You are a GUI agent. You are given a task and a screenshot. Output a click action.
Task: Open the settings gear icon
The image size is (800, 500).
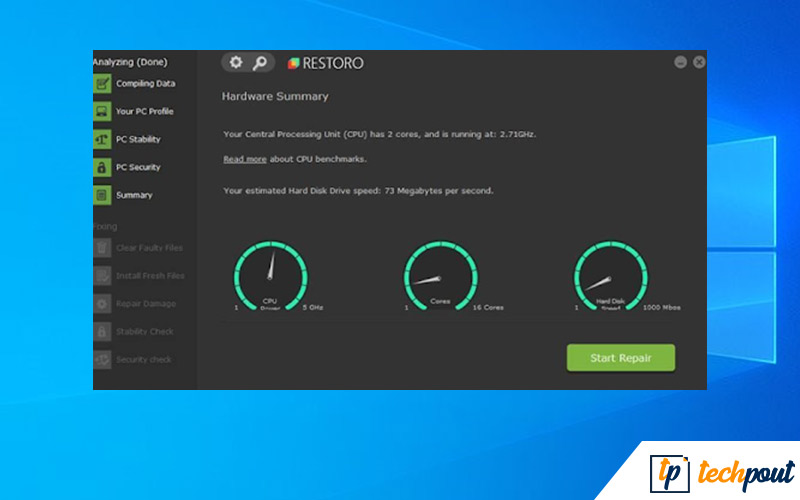[x=236, y=62]
